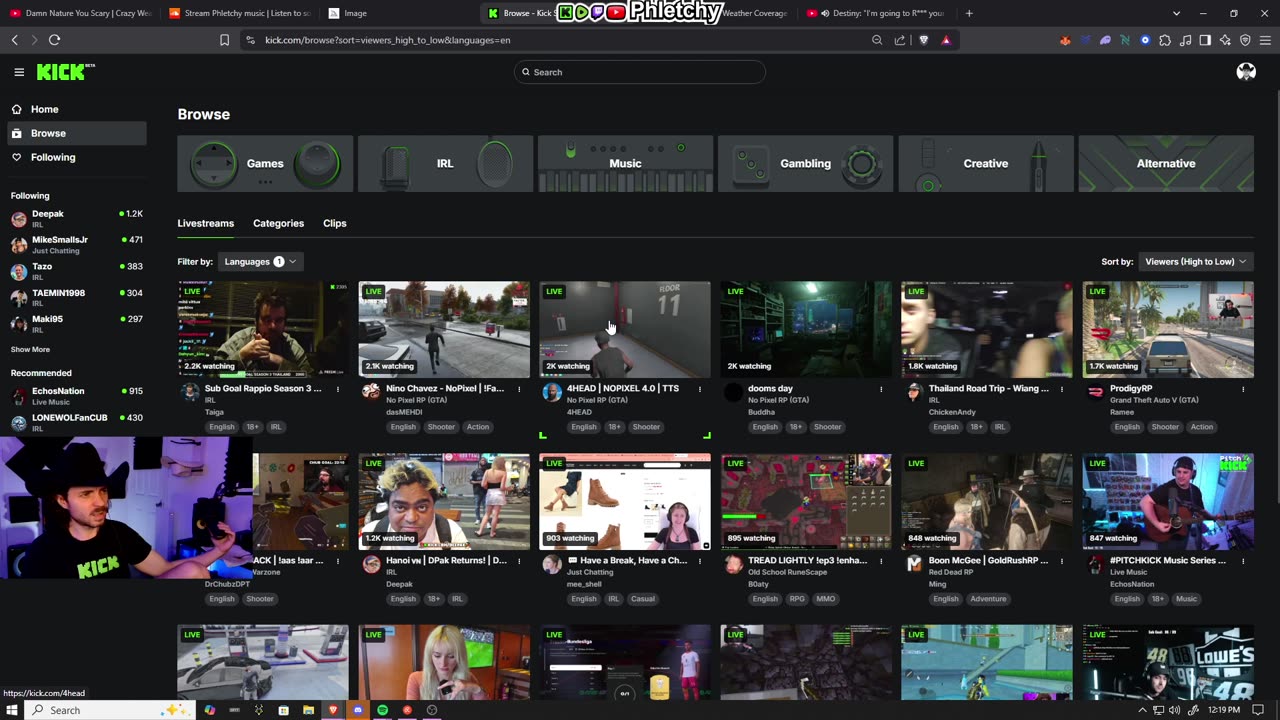Go to Home in sidebar

point(76,109)
